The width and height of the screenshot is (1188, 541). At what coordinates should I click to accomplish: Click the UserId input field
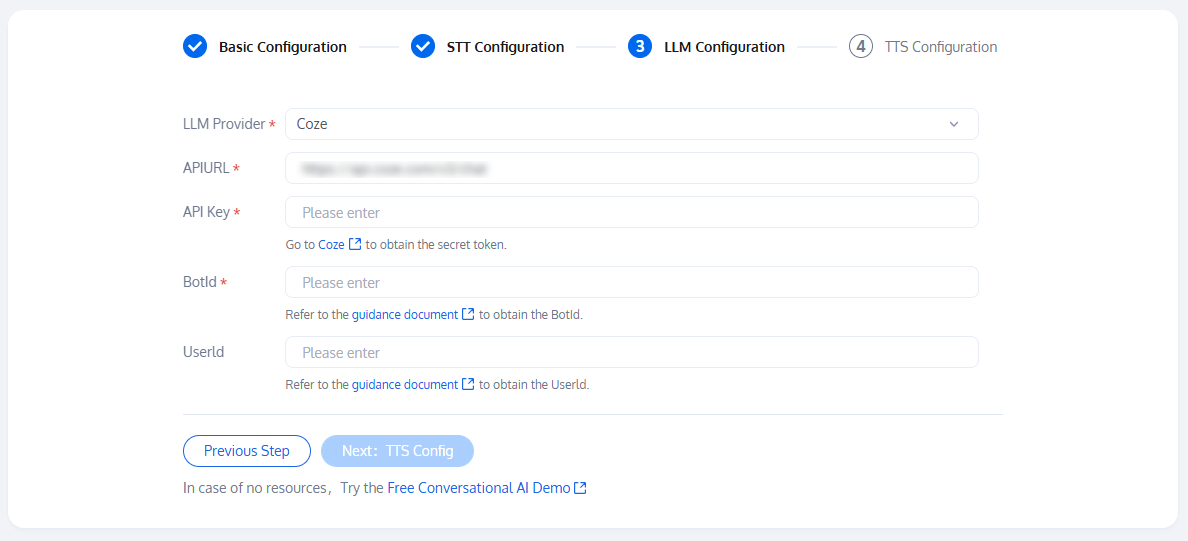coord(631,352)
